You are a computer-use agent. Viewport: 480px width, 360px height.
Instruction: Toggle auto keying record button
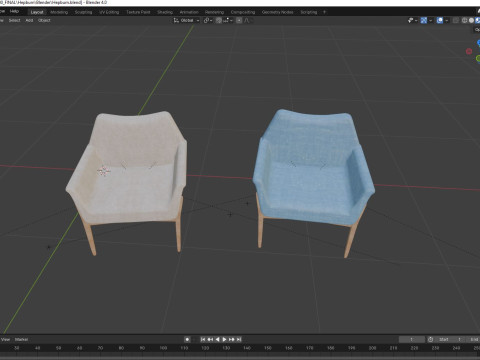[x=187, y=339]
